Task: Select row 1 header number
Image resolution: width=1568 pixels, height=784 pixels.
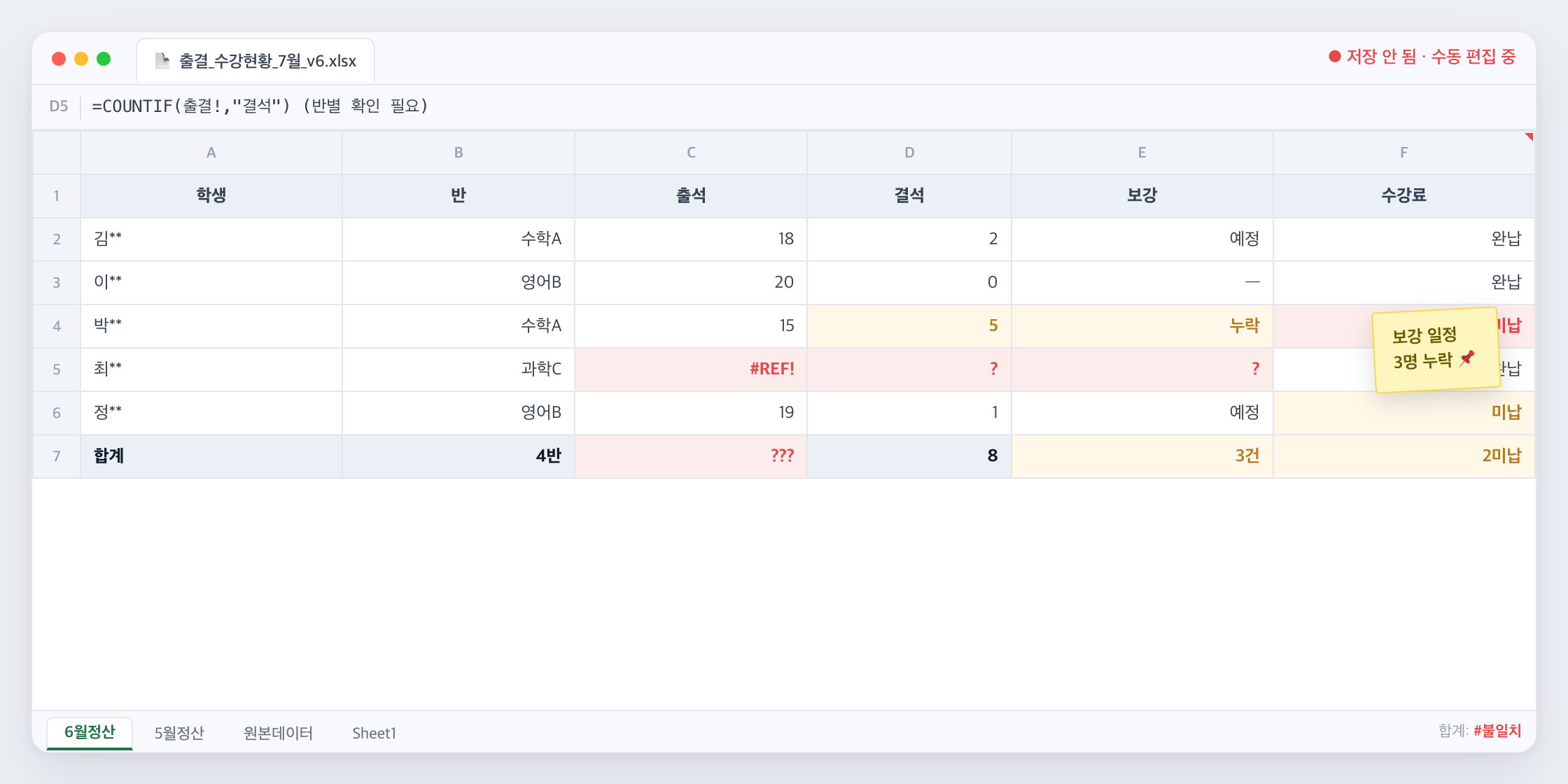Action: tap(57, 196)
